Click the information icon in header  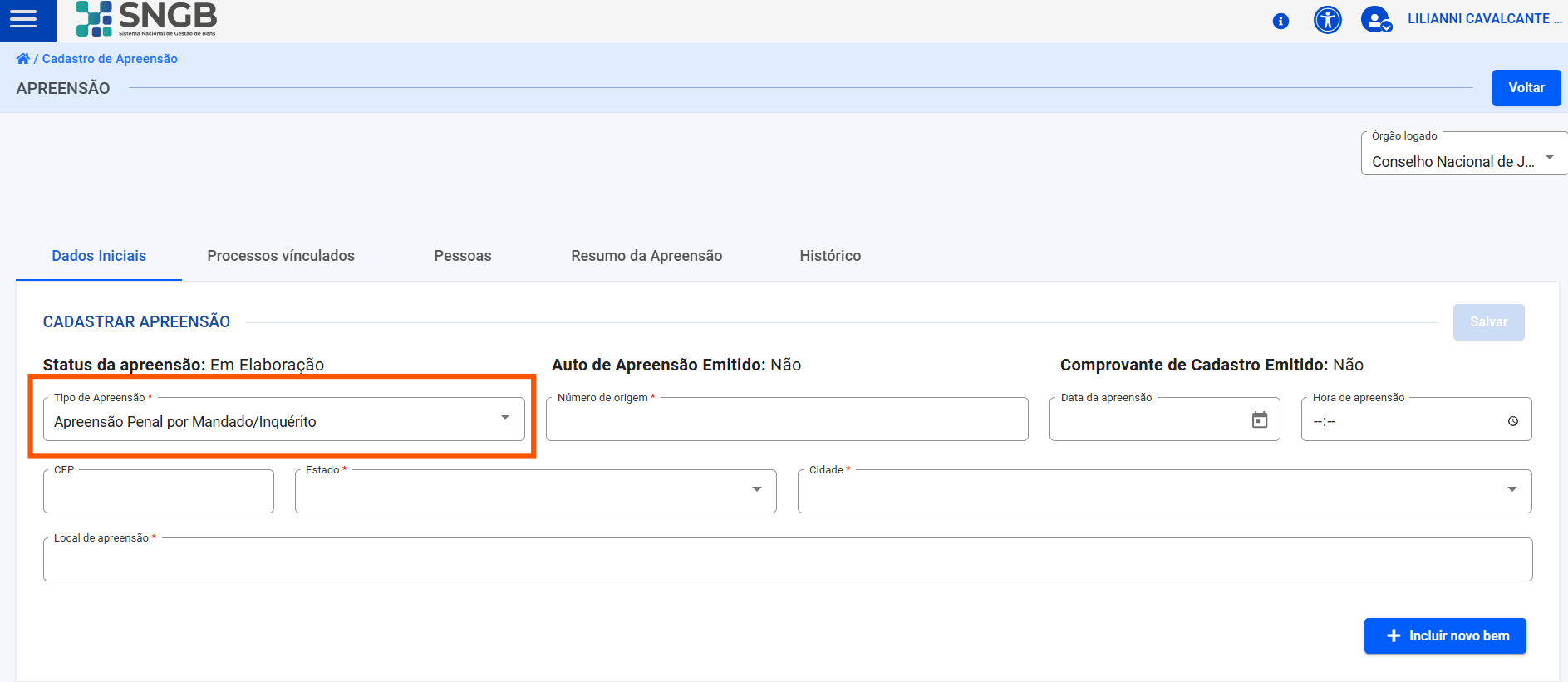[1280, 21]
